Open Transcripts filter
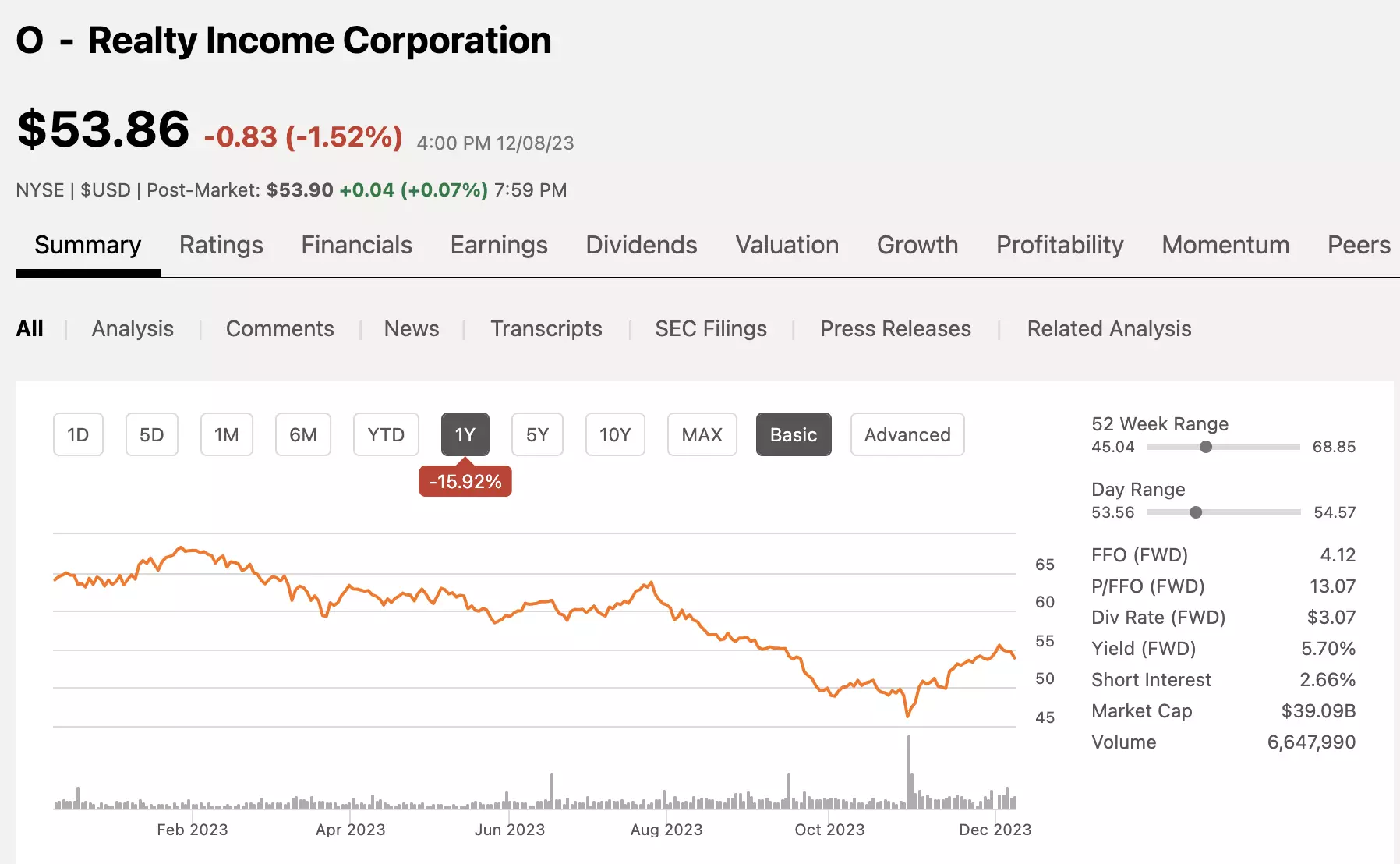The width and height of the screenshot is (1400, 864). pyautogui.click(x=546, y=328)
